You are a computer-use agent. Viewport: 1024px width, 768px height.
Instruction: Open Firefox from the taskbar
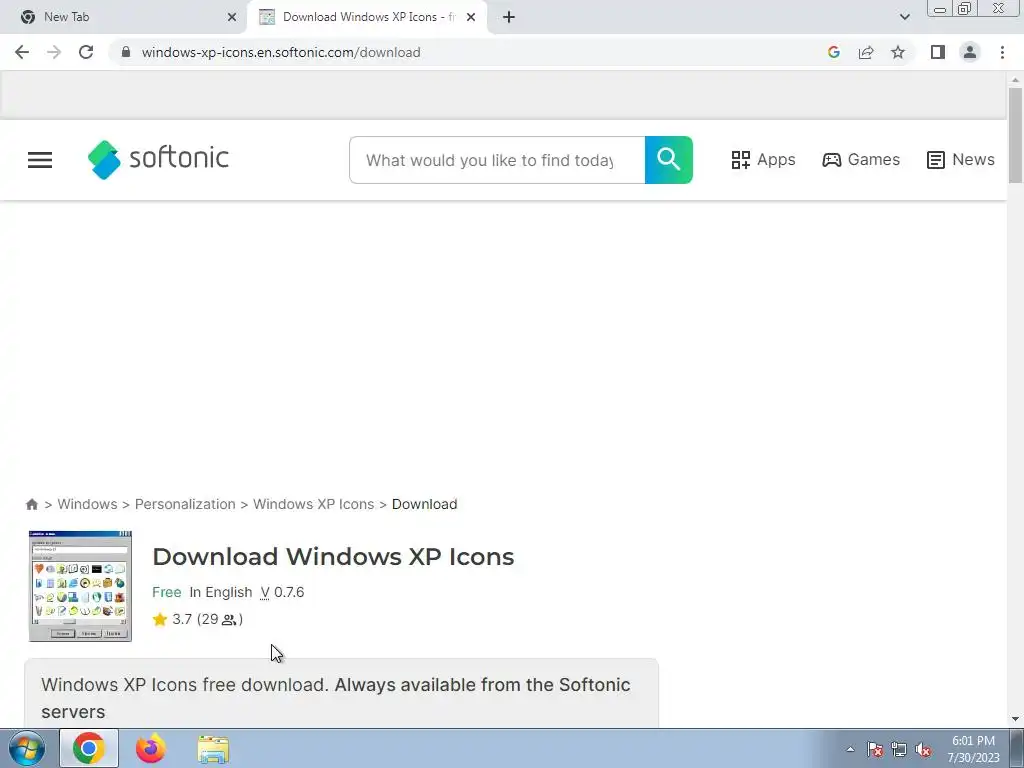pos(150,748)
